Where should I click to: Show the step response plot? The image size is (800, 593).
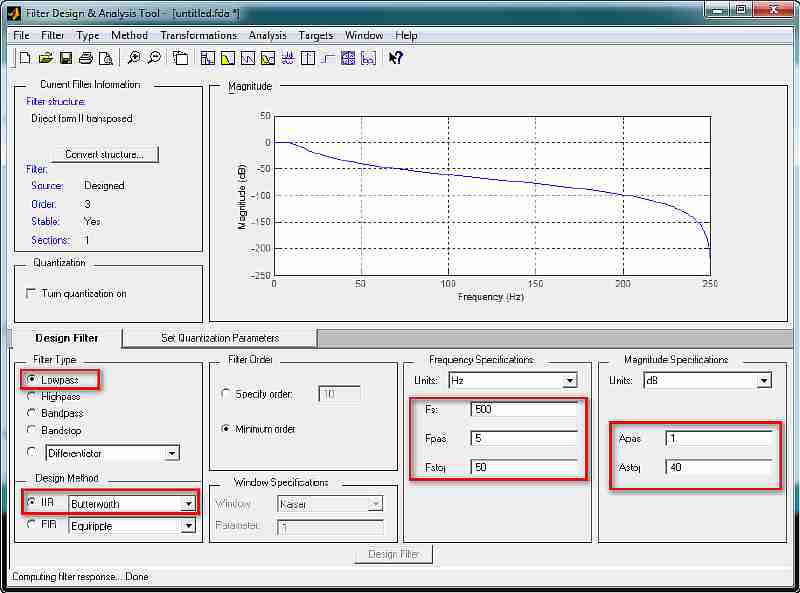pos(328,58)
